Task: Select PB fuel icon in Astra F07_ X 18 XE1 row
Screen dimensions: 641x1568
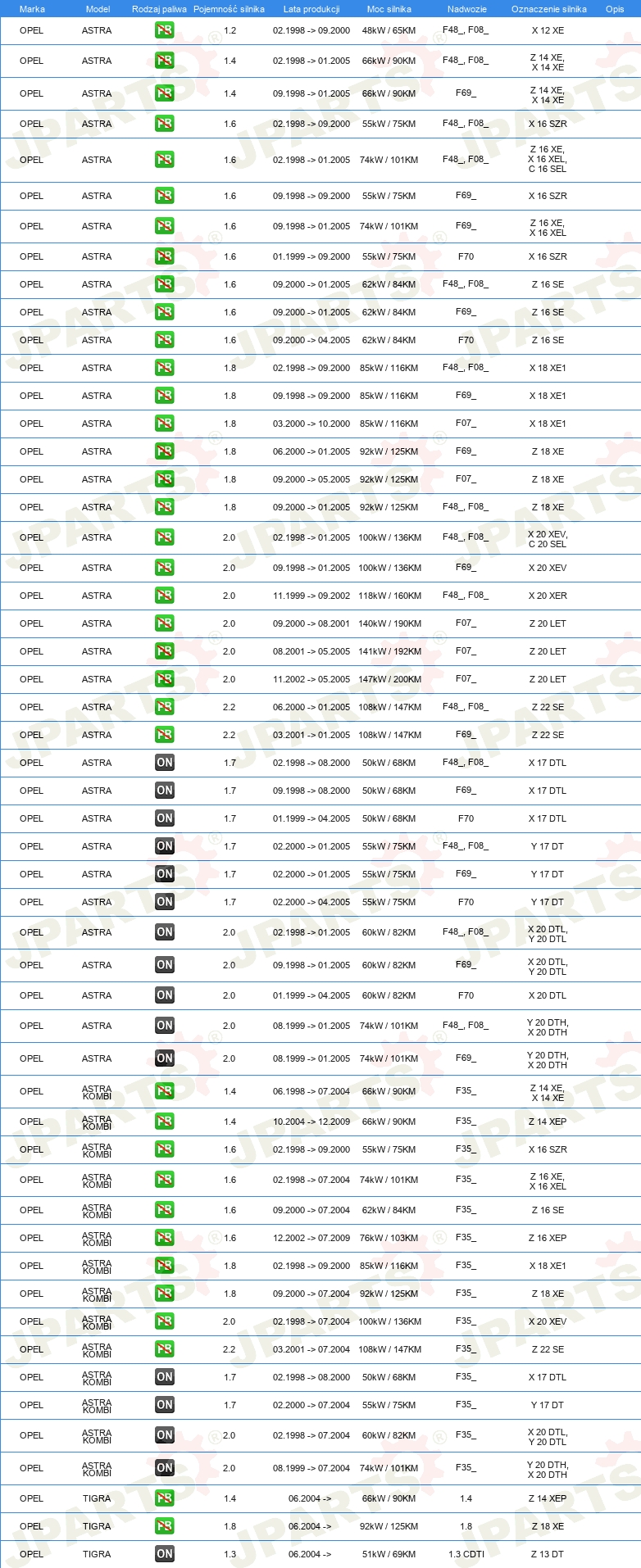Action: pyautogui.click(x=165, y=424)
